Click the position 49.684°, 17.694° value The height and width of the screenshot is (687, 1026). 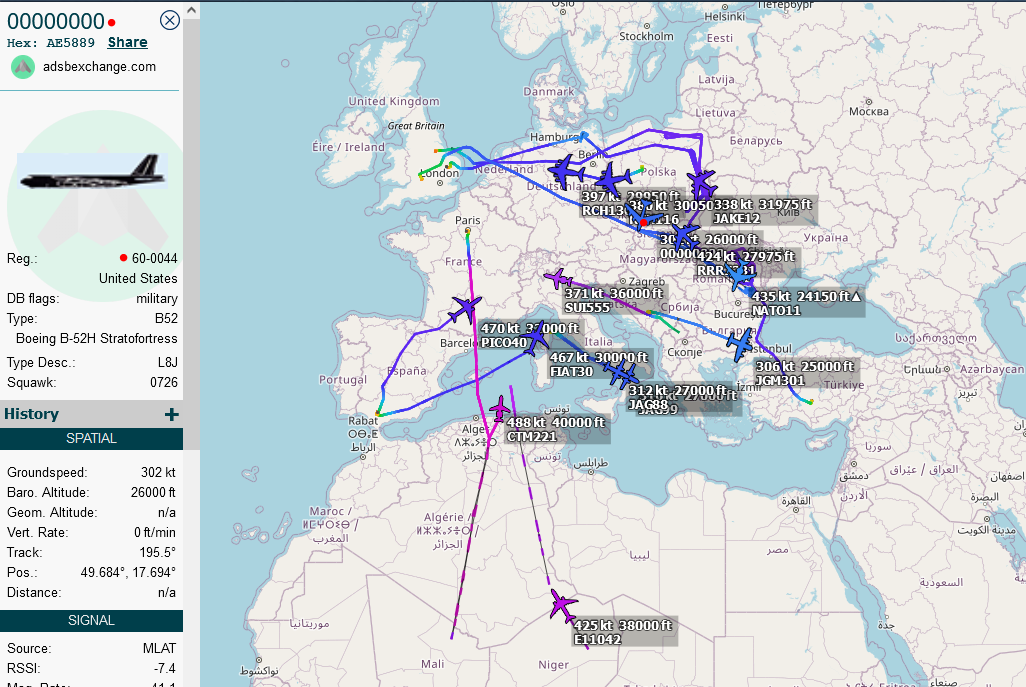click(128, 572)
